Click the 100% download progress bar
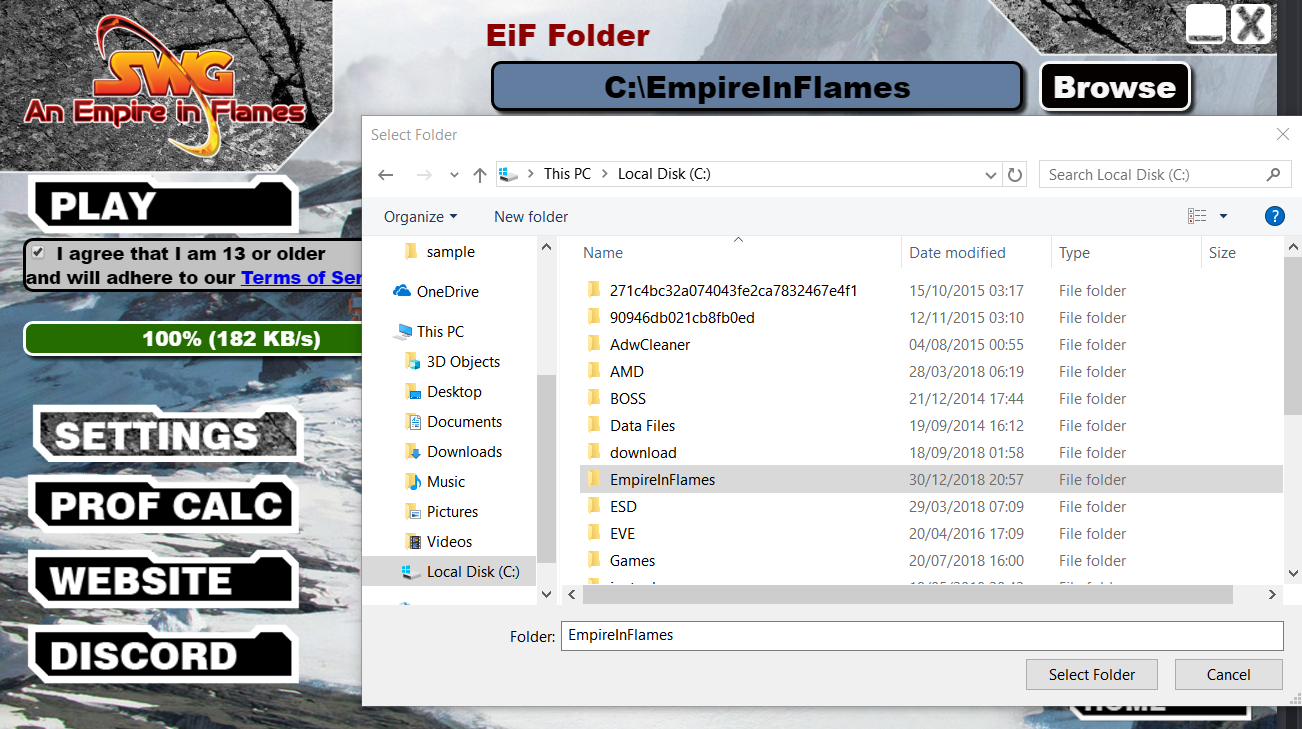The image size is (1302, 729). click(x=193, y=339)
